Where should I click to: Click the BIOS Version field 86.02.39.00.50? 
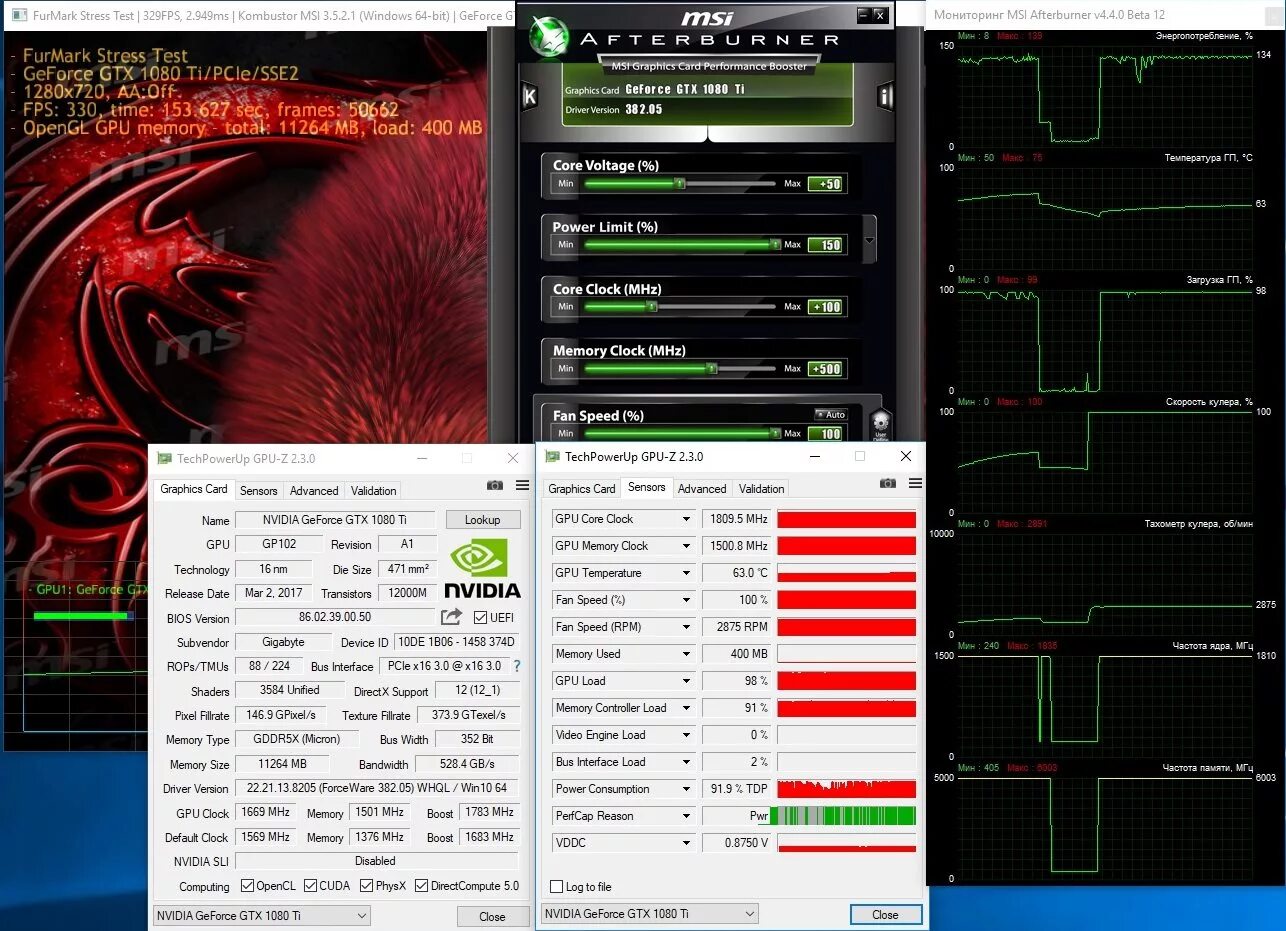[335, 618]
